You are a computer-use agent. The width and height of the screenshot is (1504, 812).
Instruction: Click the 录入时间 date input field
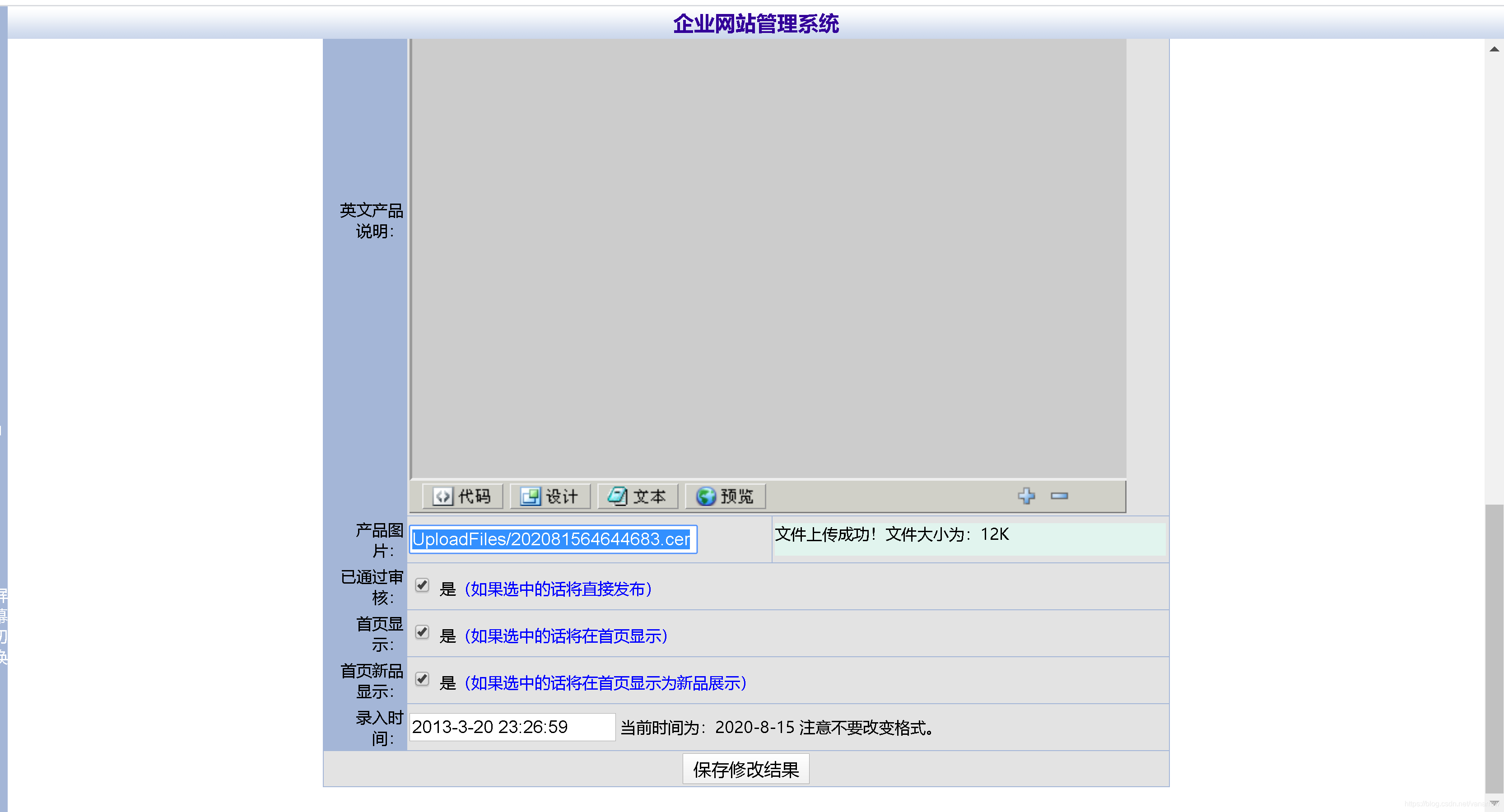512,727
